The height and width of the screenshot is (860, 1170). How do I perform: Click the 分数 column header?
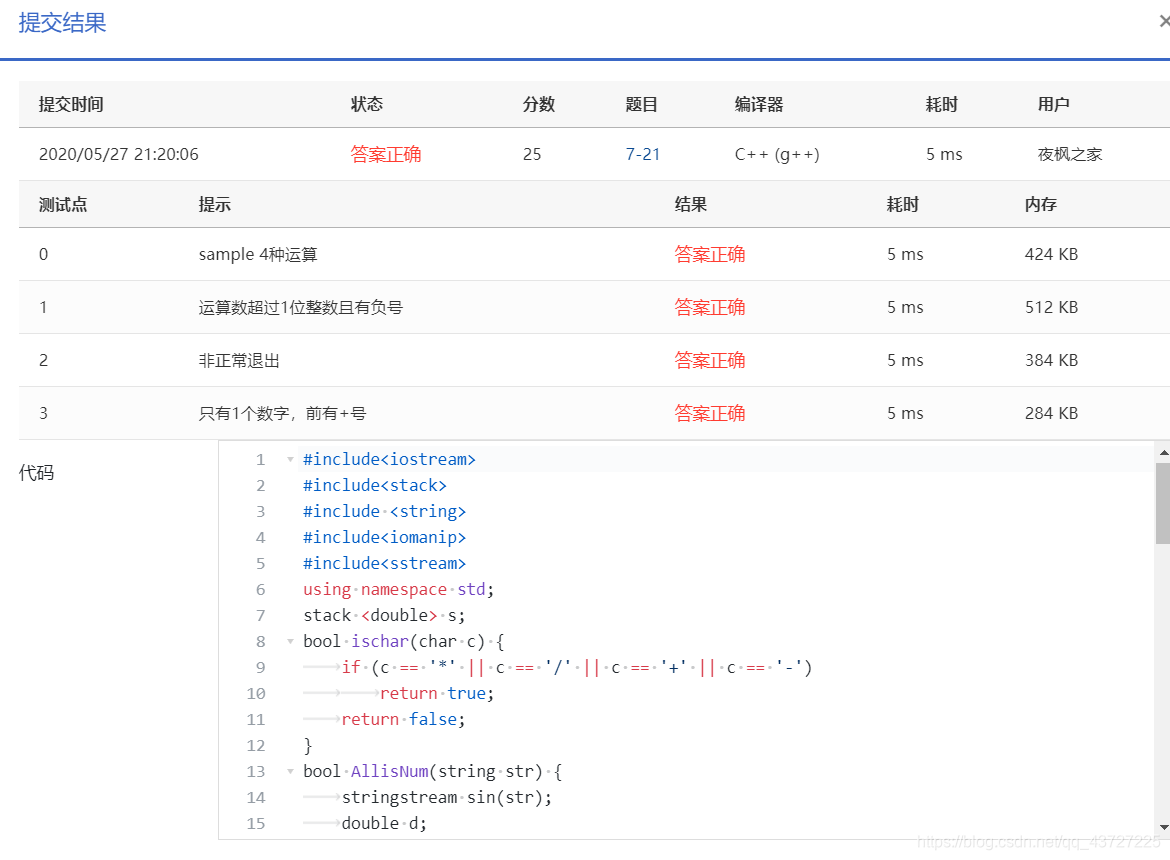(538, 103)
